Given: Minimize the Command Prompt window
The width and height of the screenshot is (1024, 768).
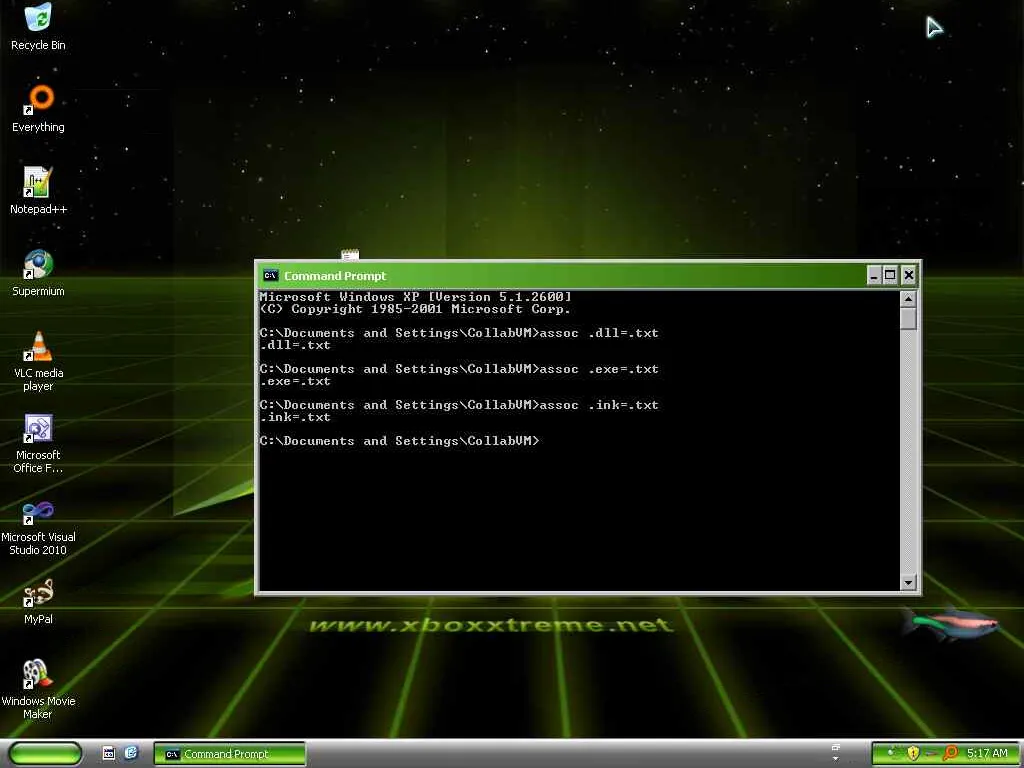Looking at the screenshot, I should pyautogui.click(x=874, y=276).
